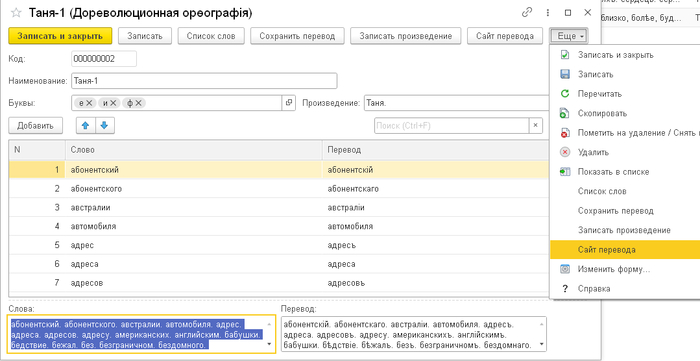Open the three-dot window options menu
Viewport: 700px width, 361px height.
548,13
